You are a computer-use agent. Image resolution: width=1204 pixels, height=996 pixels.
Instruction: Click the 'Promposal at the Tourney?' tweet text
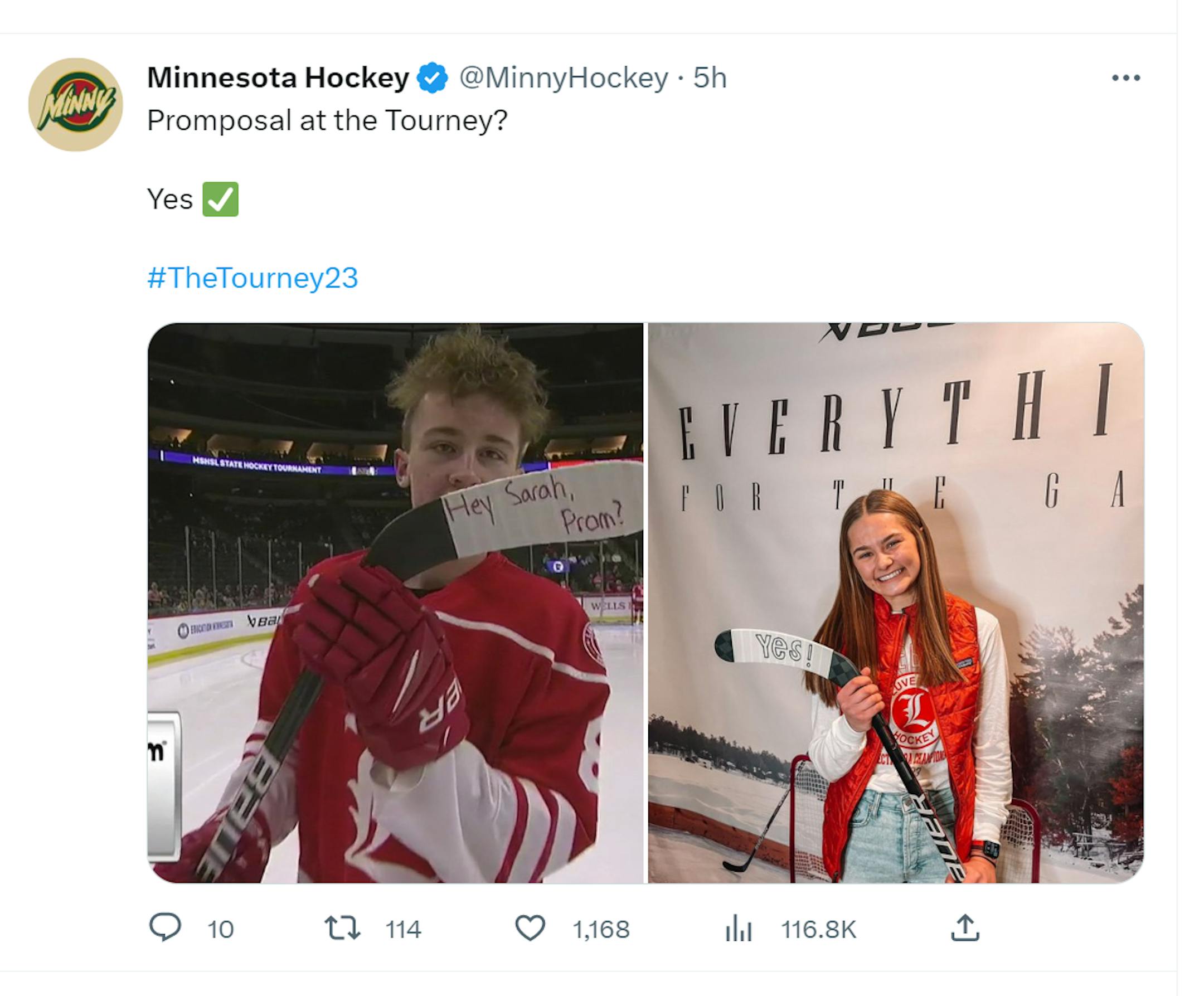pos(327,120)
